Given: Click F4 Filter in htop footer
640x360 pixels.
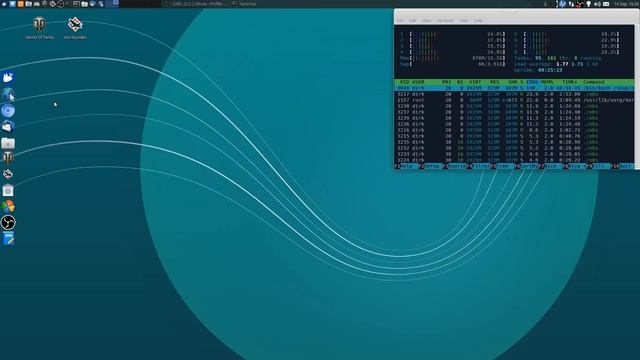Looking at the screenshot, I should tap(479, 166).
